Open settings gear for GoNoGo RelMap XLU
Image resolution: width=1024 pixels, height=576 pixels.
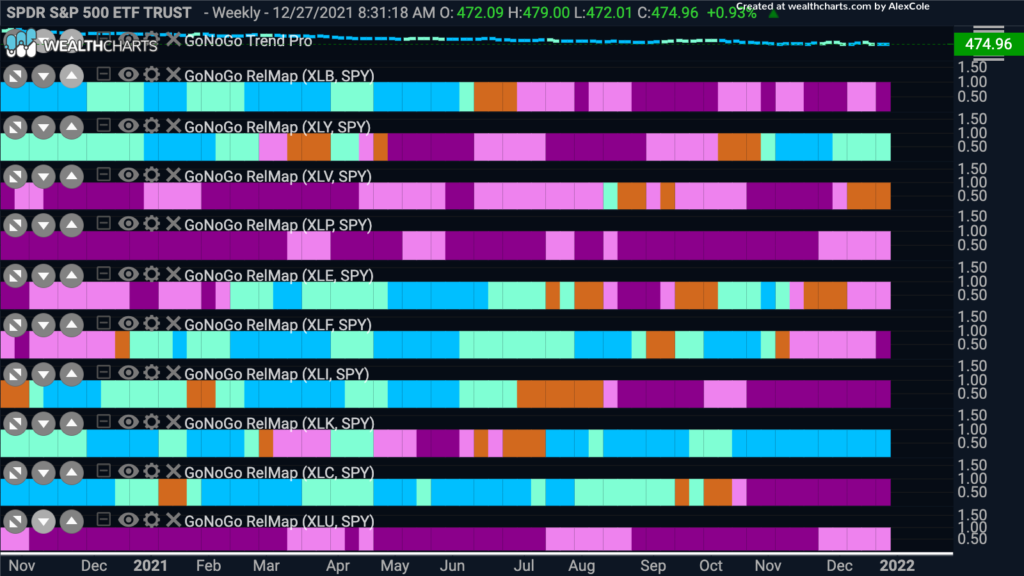click(152, 520)
